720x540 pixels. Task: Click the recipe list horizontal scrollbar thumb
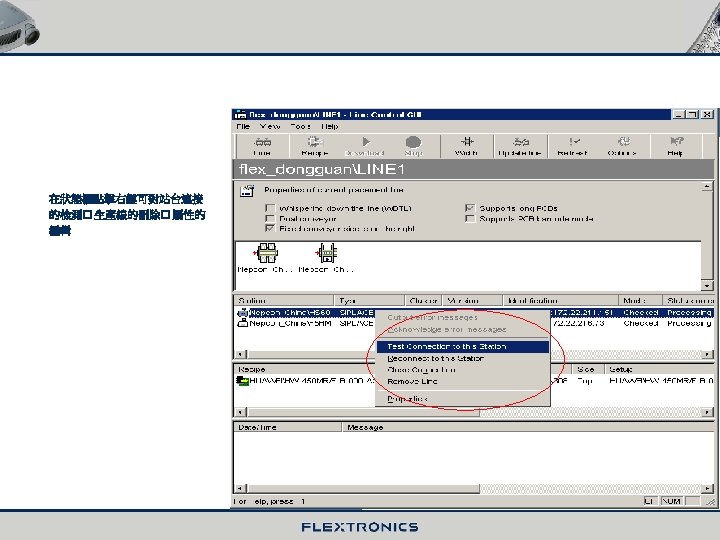363,412
